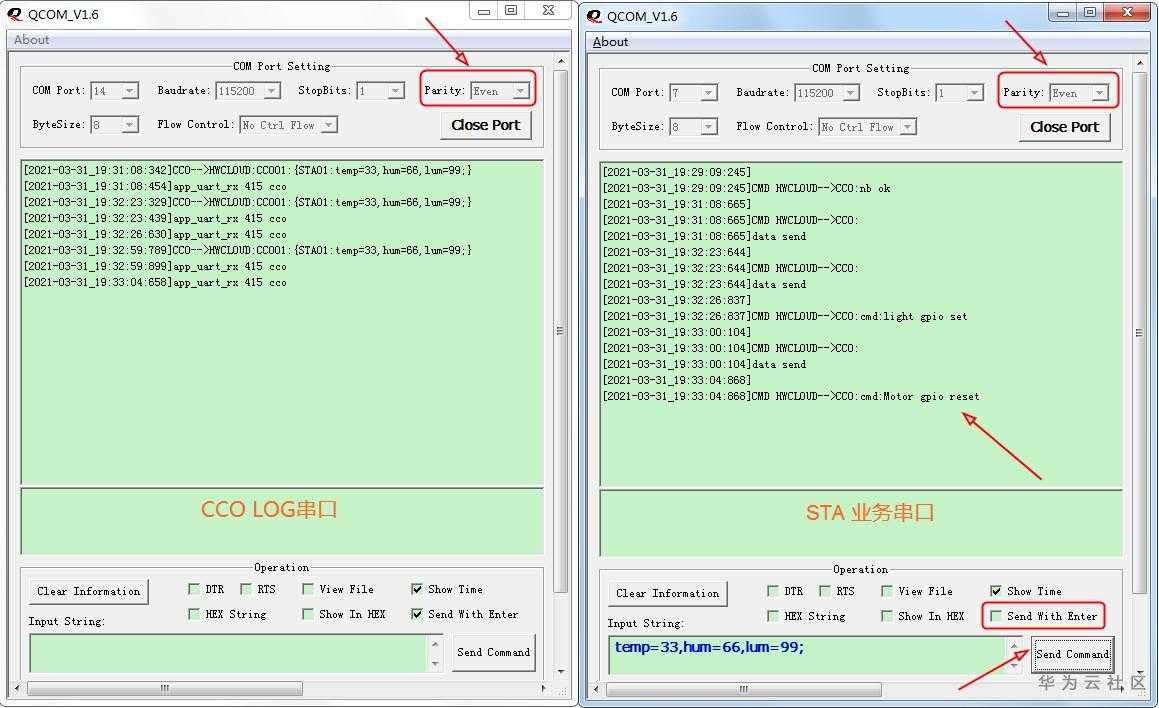Click Close Port in left window
1159x708 pixels.
tap(486, 125)
